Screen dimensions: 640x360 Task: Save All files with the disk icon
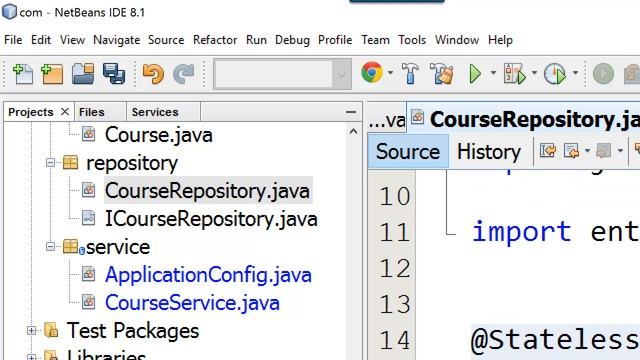tap(114, 74)
